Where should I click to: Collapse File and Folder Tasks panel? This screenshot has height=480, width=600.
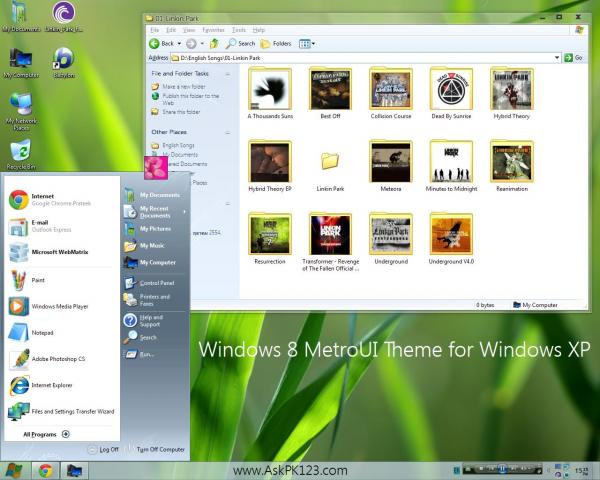pos(228,74)
